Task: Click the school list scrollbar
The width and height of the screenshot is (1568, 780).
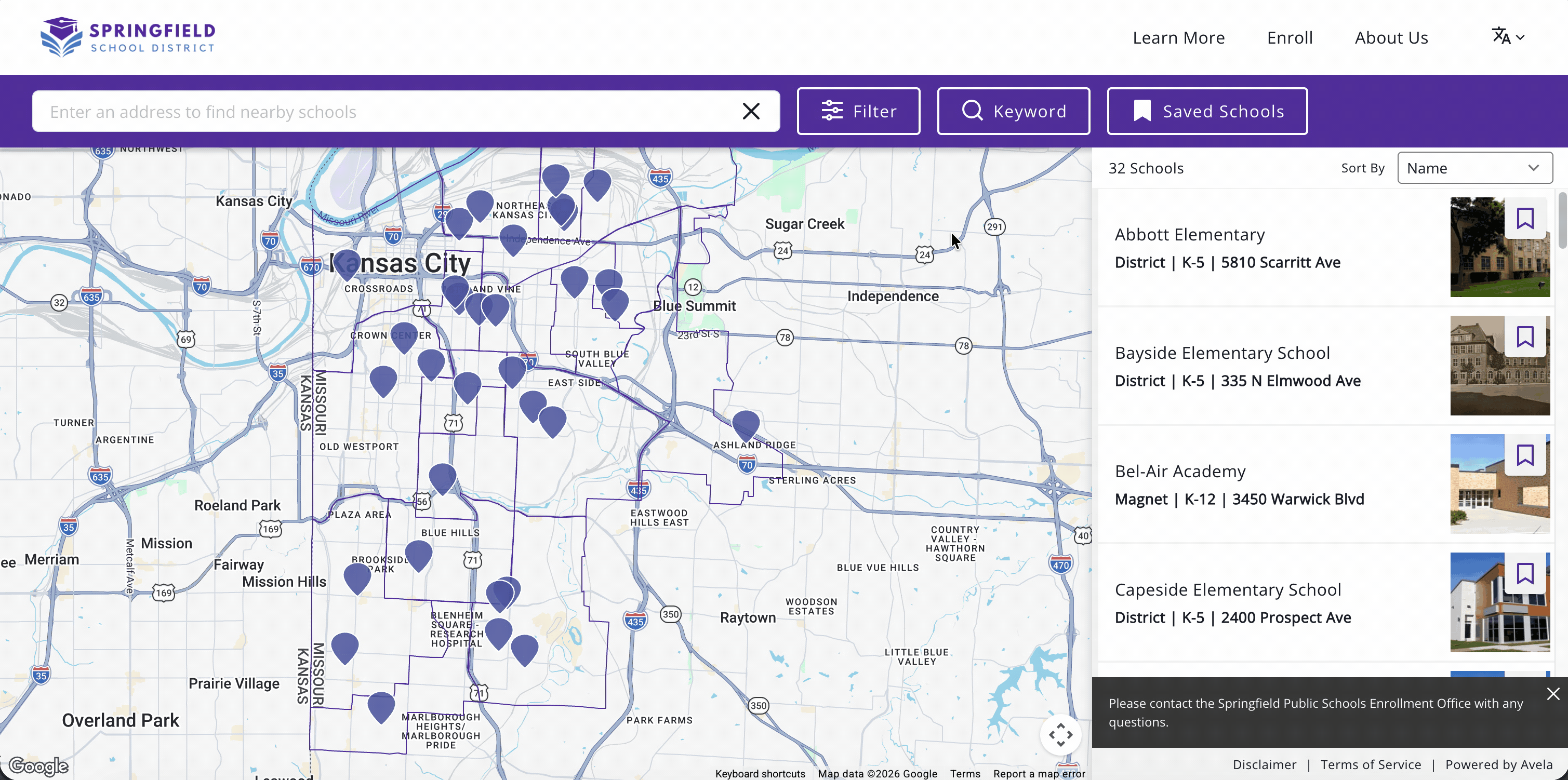Action: coord(1562,220)
